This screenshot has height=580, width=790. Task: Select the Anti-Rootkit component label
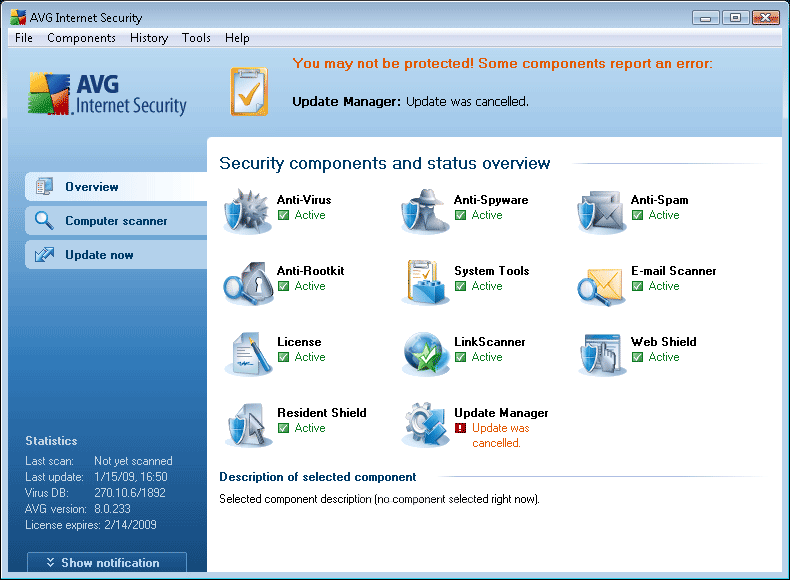[310, 271]
